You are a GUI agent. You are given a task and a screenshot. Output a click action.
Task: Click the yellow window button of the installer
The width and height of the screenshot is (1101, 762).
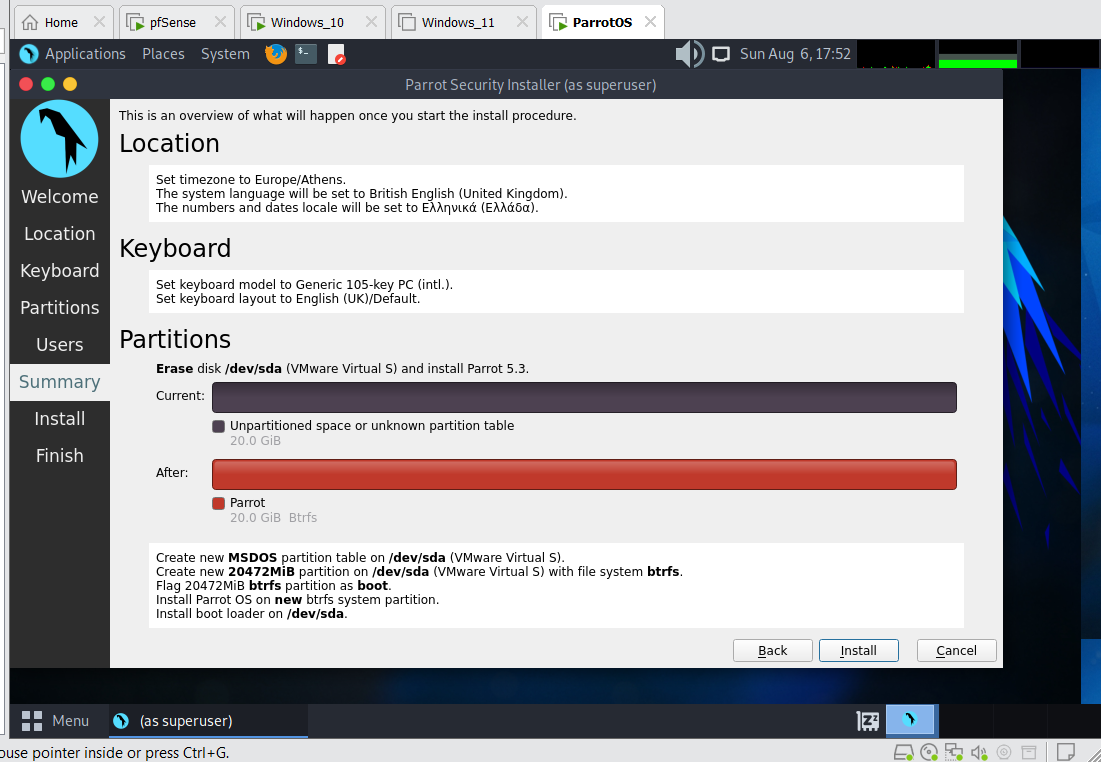click(70, 84)
